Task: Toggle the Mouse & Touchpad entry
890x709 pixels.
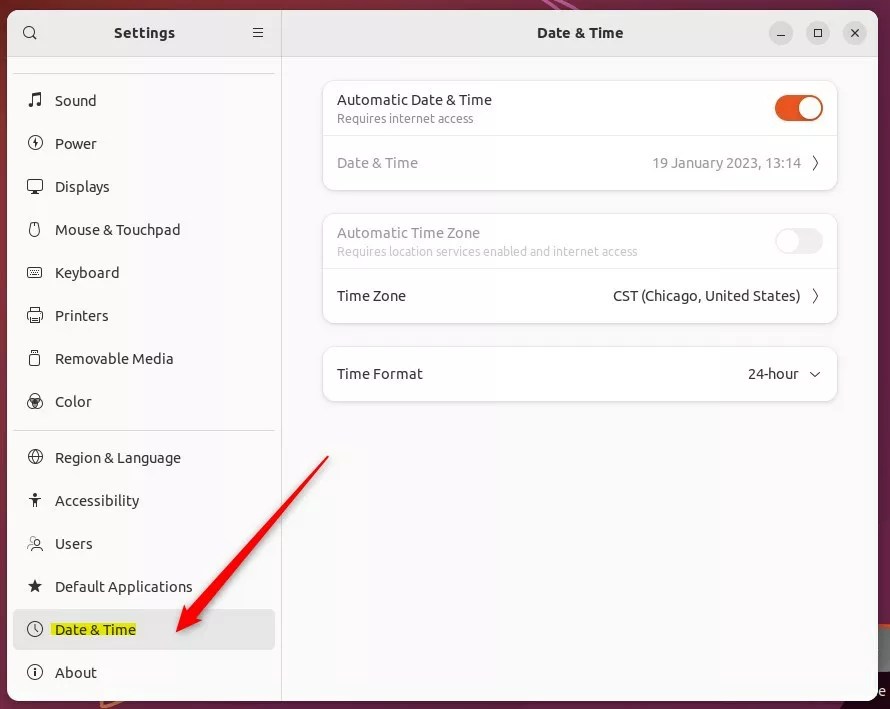Action: tap(118, 229)
